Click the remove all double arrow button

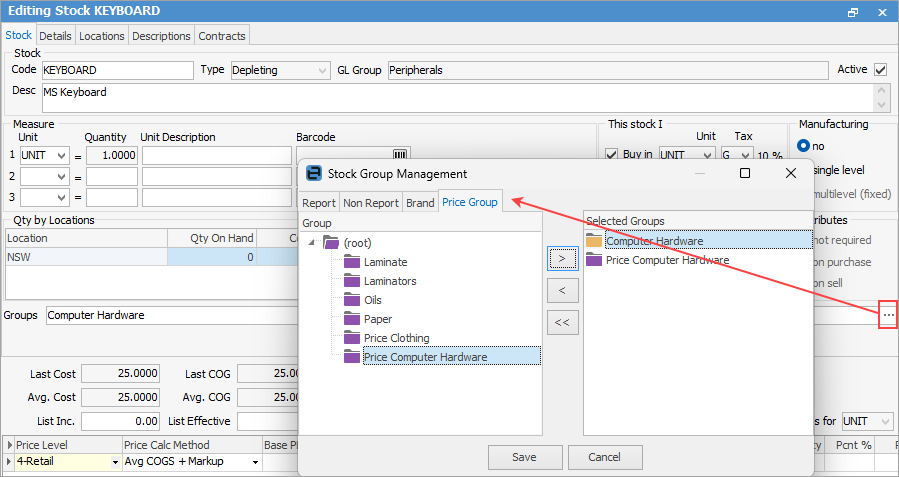(x=562, y=322)
